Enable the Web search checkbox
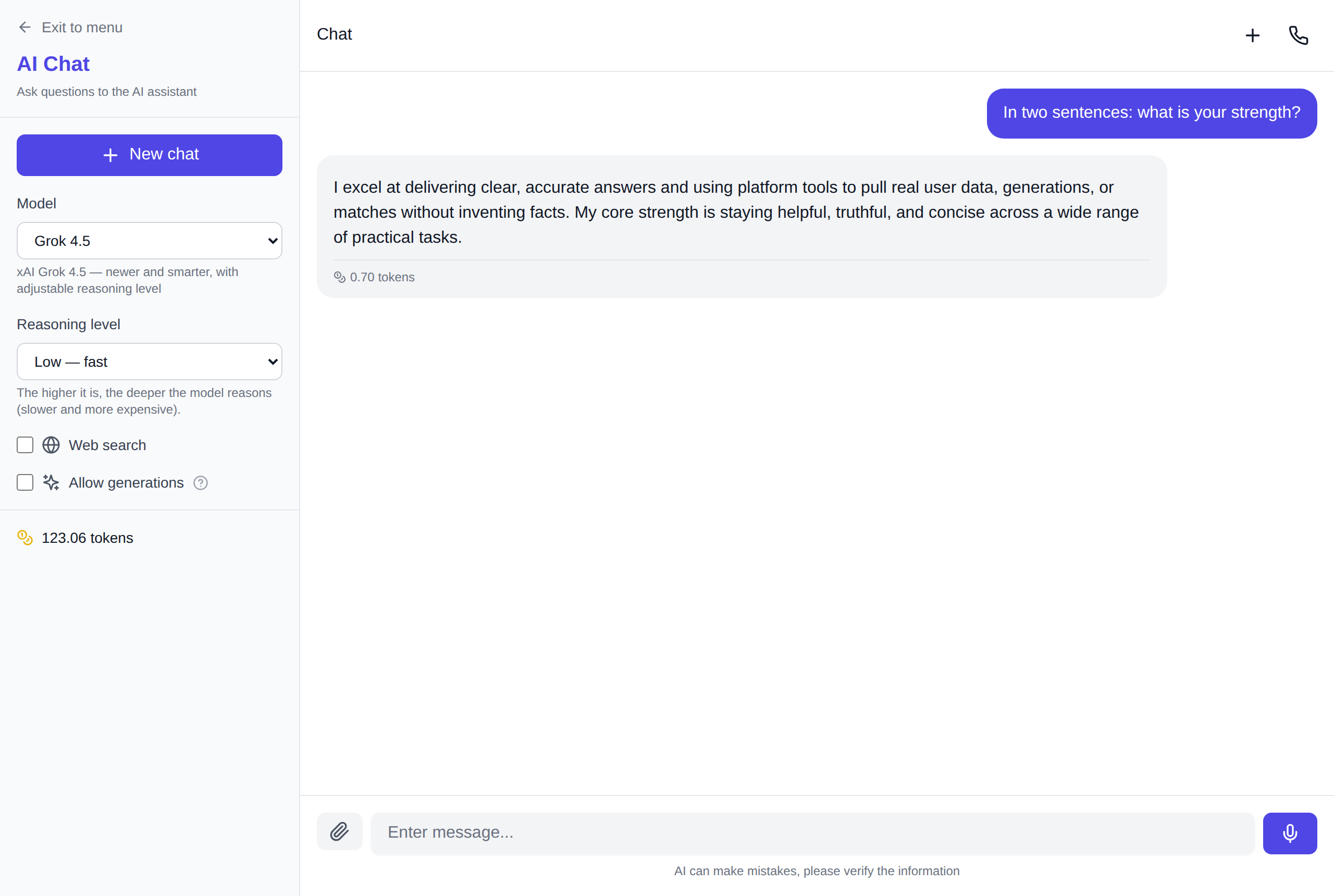This screenshot has width=1334, height=896. pyautogui.click(x=25, y=445)
